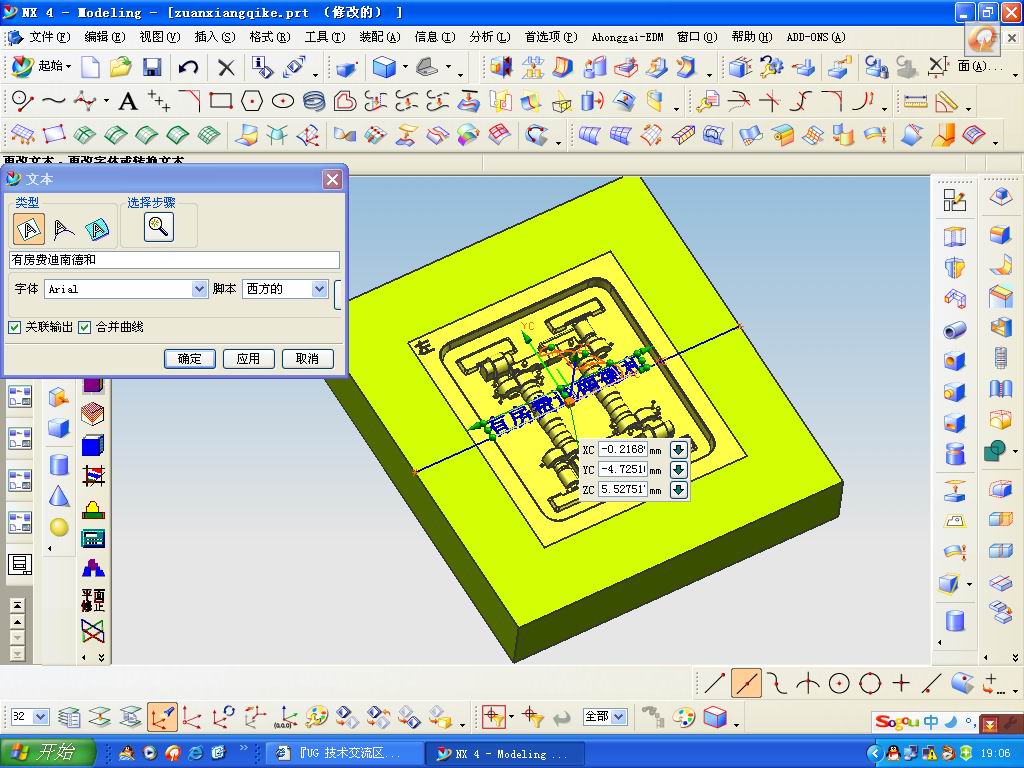Screen dimensions: 1024x768
Task: Click the Unite boolean icon
Action: tap(994, 451)
